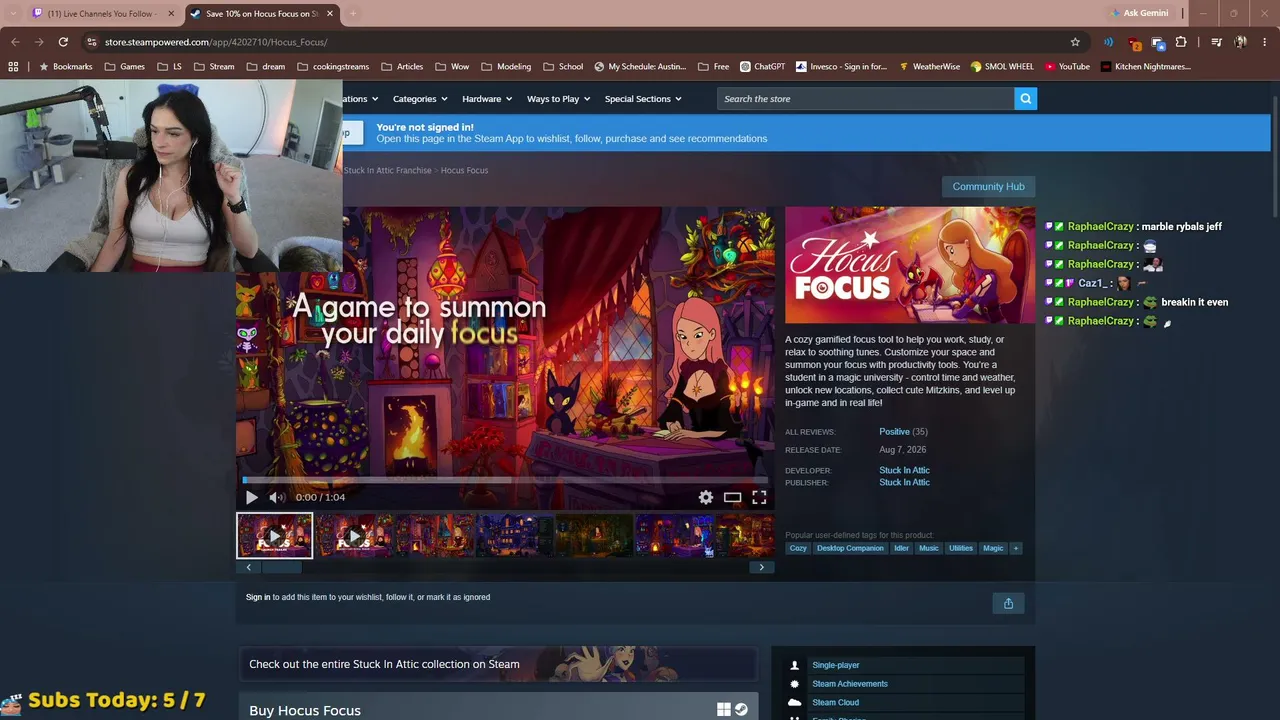Viewport: 1280px width, 720px height.
Task: View site information icon in address bar
Action: pyautogui.click(x=92, y=42)
